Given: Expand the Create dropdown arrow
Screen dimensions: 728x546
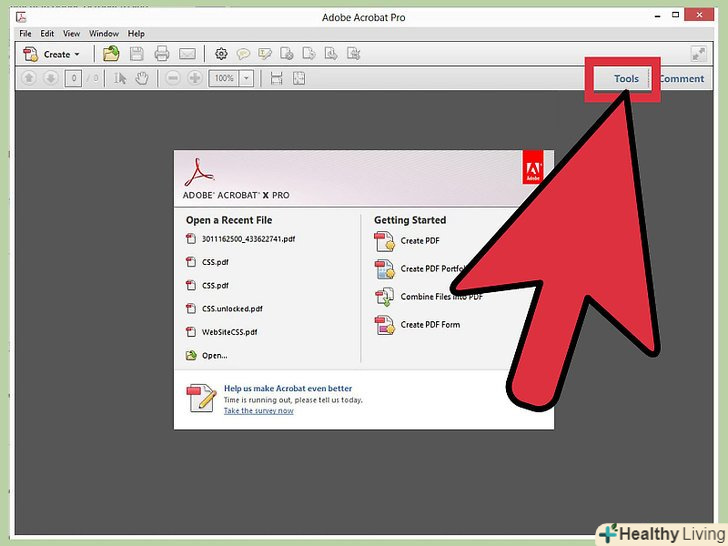Looking at the screenshot, I should pos(77,54).
